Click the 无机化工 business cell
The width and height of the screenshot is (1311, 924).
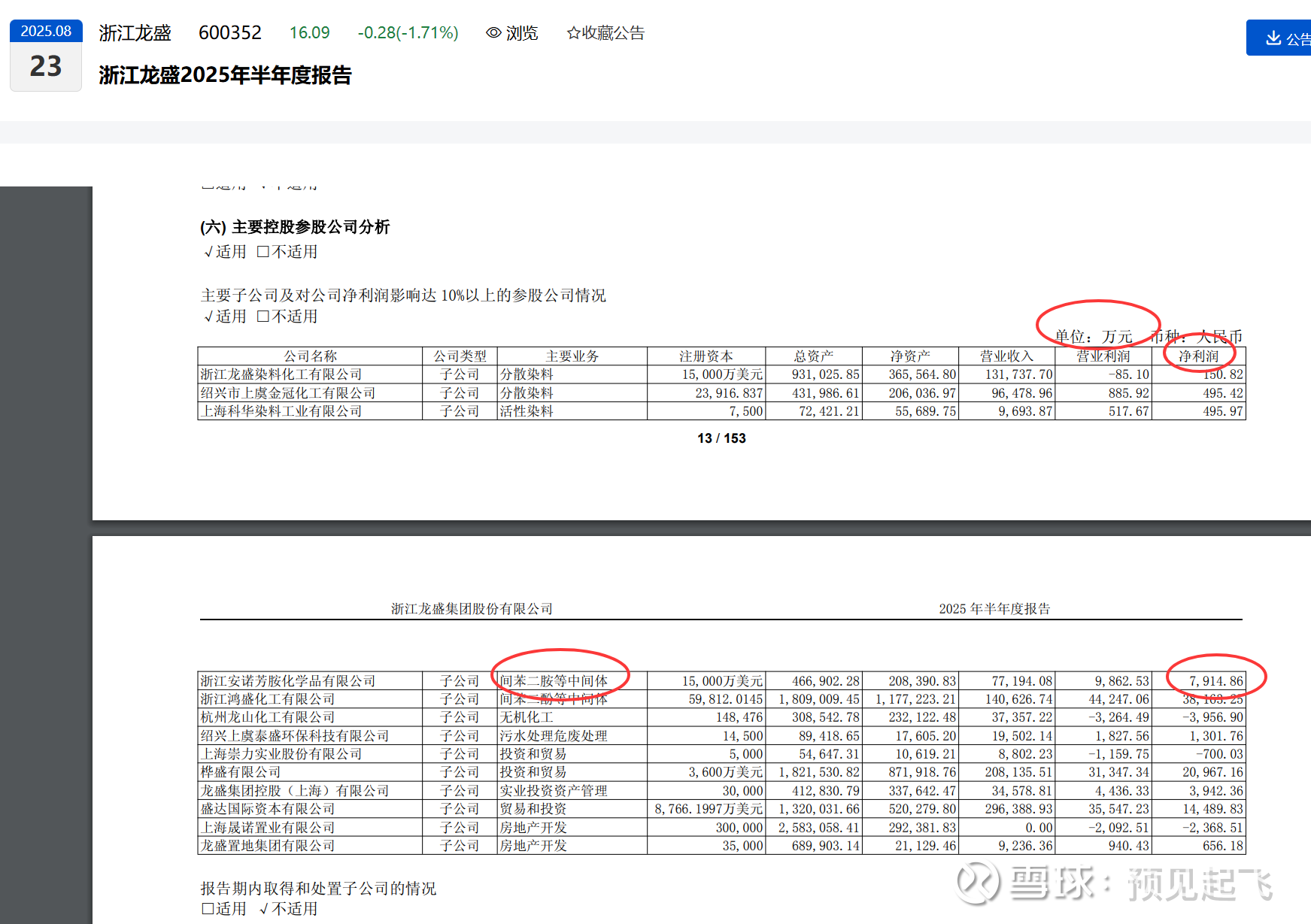pos(527,717)
